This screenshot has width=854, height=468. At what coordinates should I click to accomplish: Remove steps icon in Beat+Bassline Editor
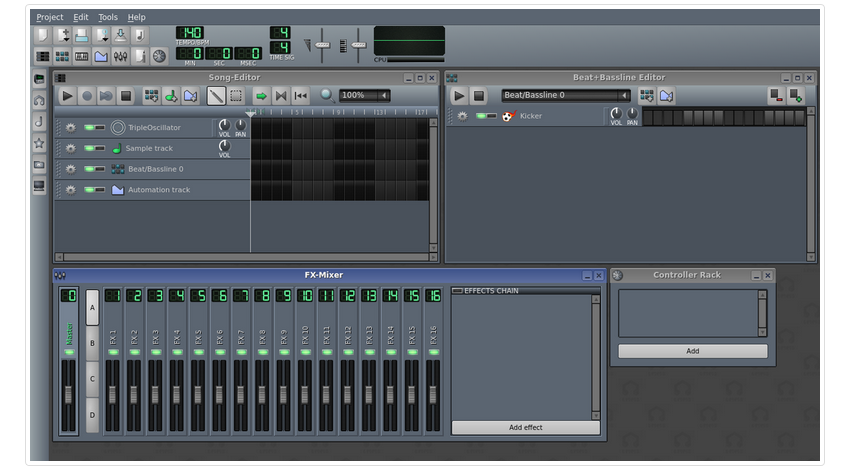pos(776,95)
